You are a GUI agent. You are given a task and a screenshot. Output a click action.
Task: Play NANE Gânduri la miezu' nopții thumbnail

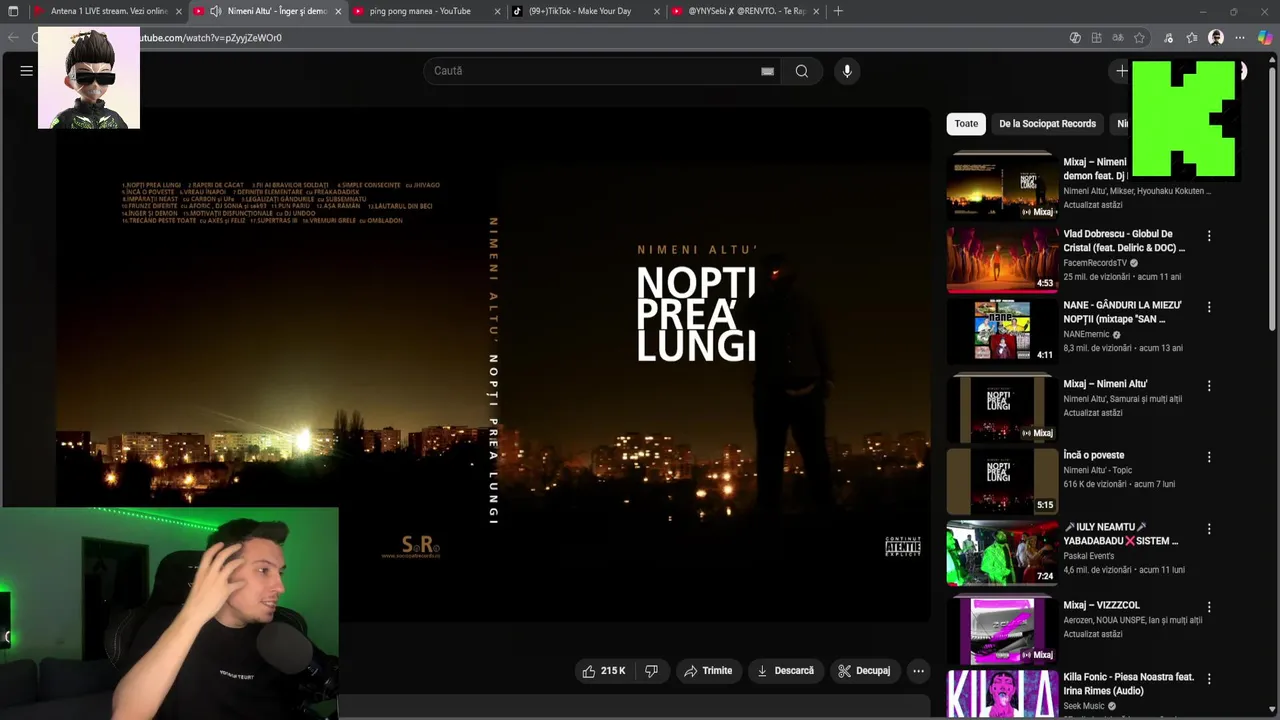1001,330
